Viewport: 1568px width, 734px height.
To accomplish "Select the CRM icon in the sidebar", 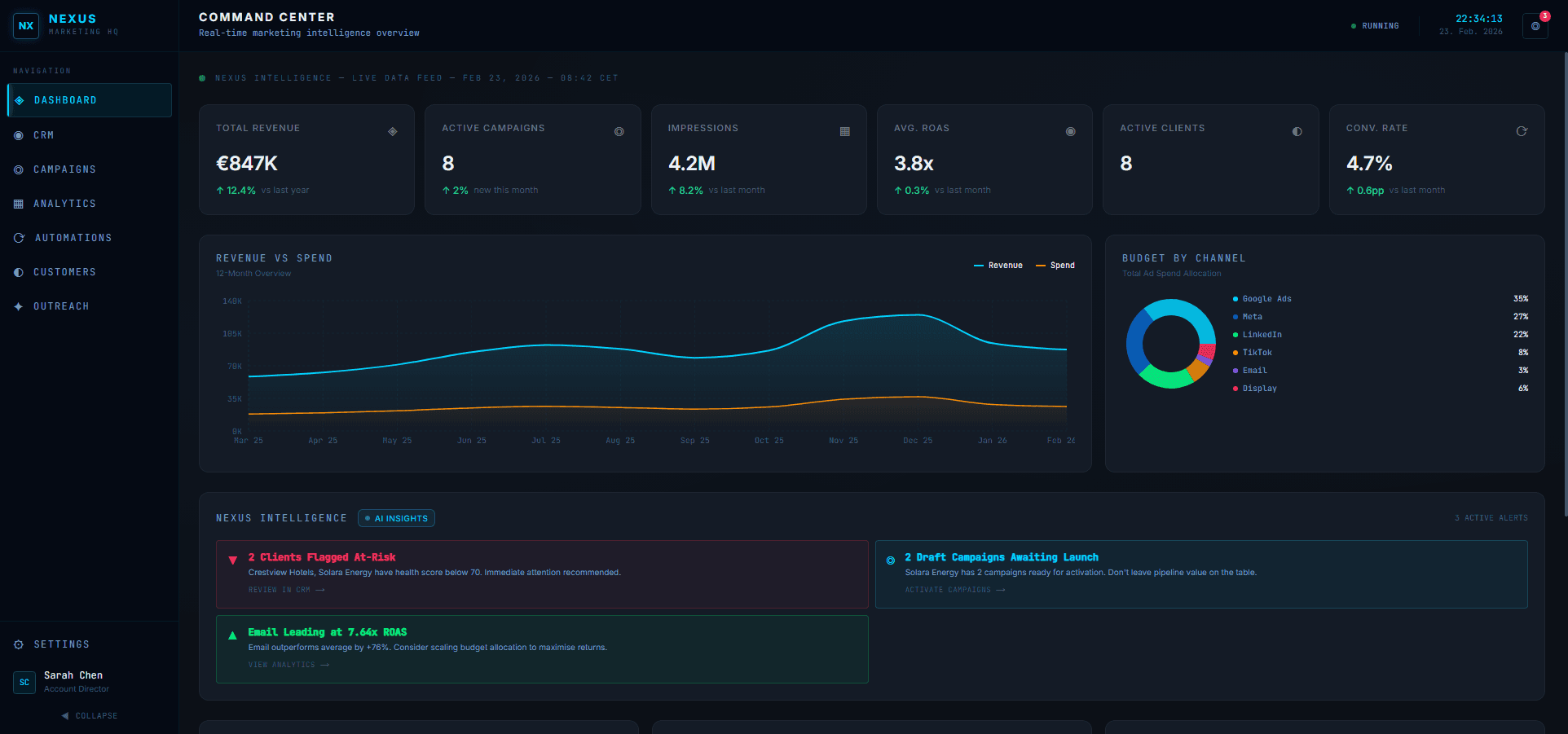I will (18, 134).
